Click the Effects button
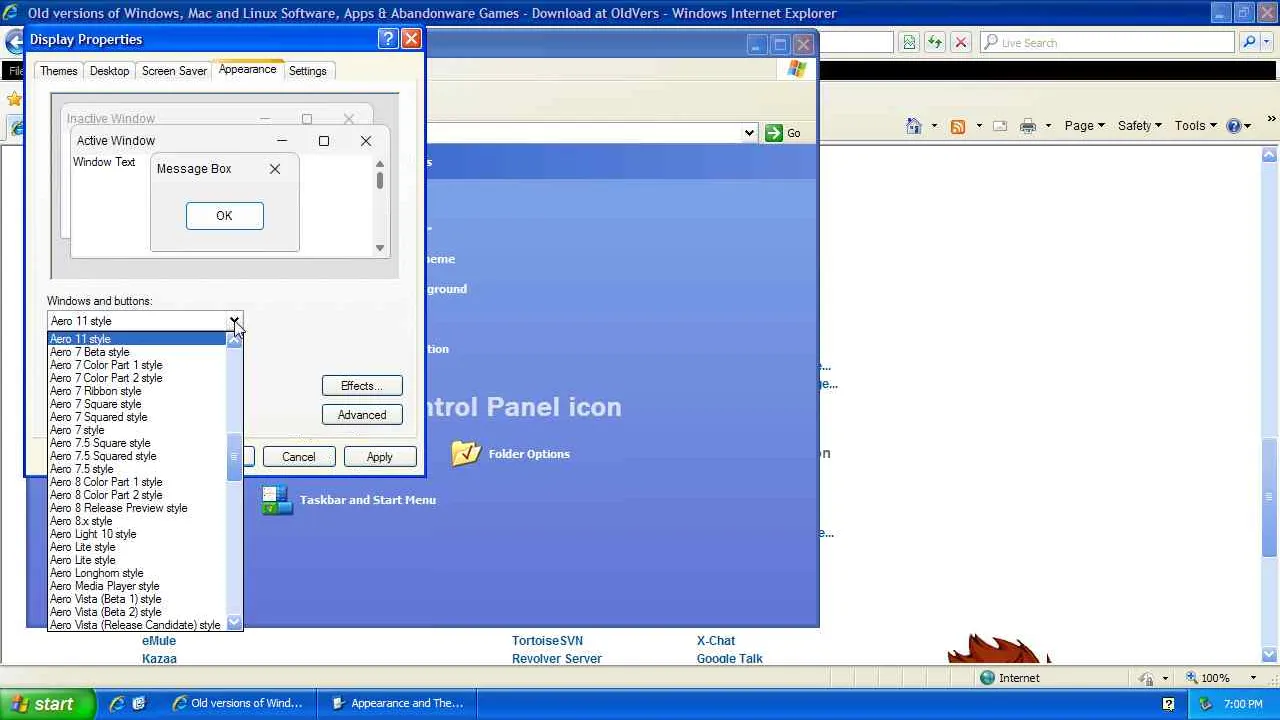The width and height of the screenshot is (1280, 720). 362,386
